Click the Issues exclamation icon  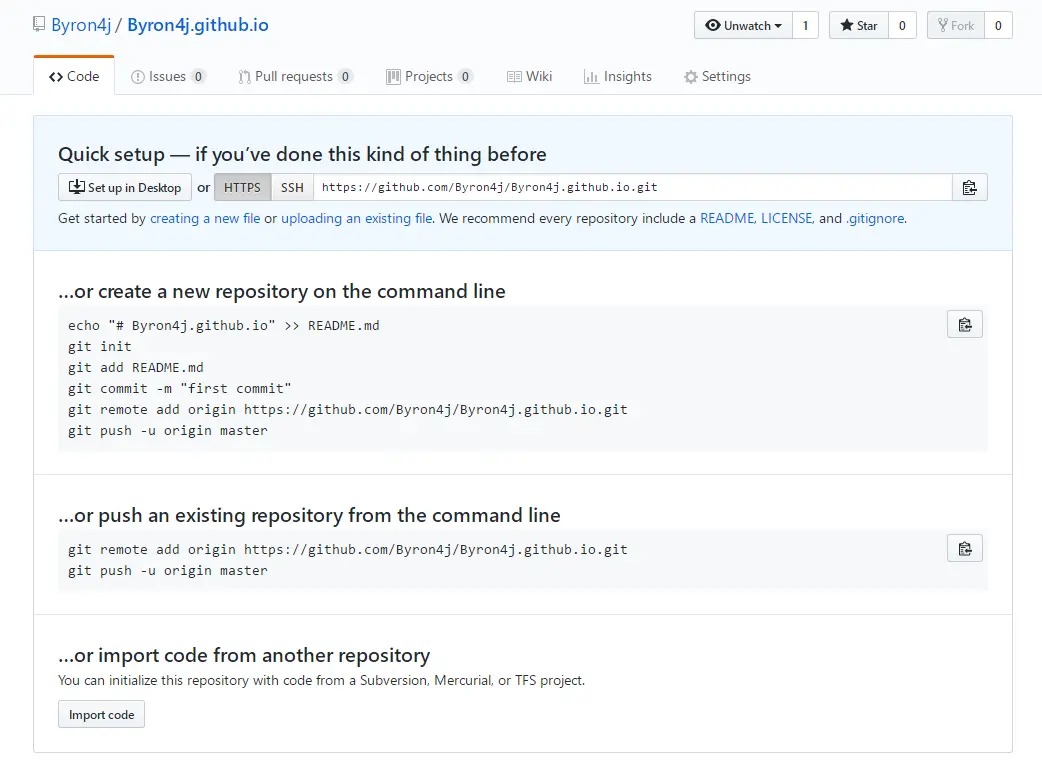[x=138, y=77]
